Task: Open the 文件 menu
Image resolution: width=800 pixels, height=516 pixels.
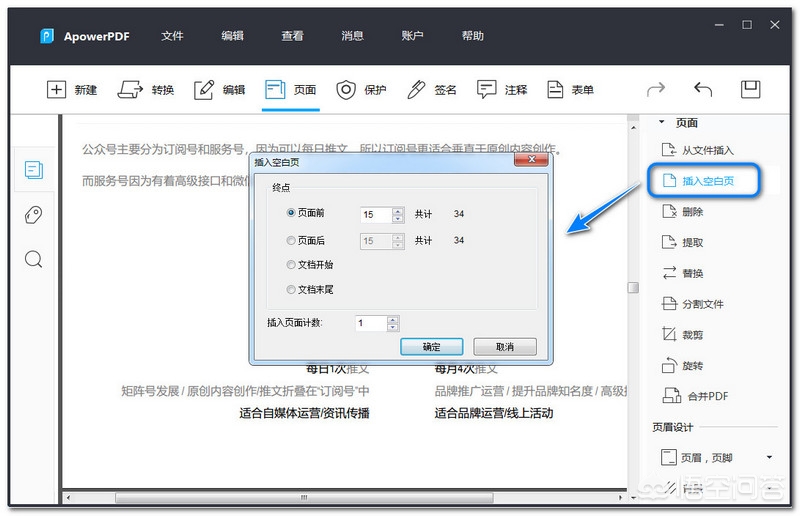Action: pyautogui.click(x=172, y=36)
